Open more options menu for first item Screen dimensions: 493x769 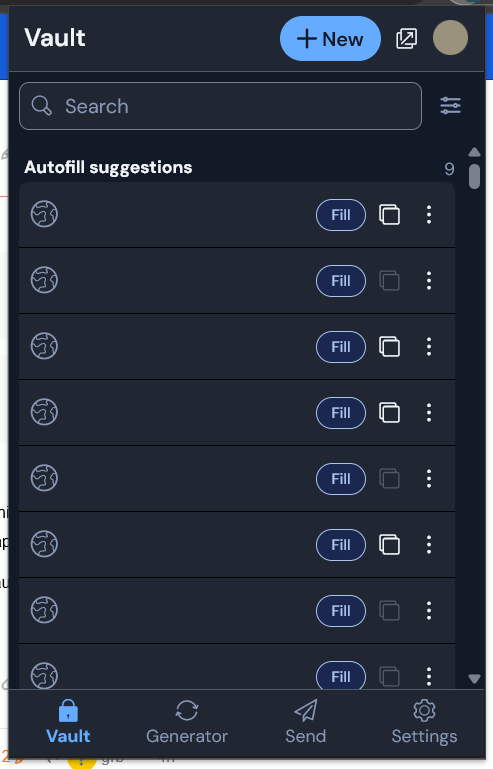tap(429, 215)
